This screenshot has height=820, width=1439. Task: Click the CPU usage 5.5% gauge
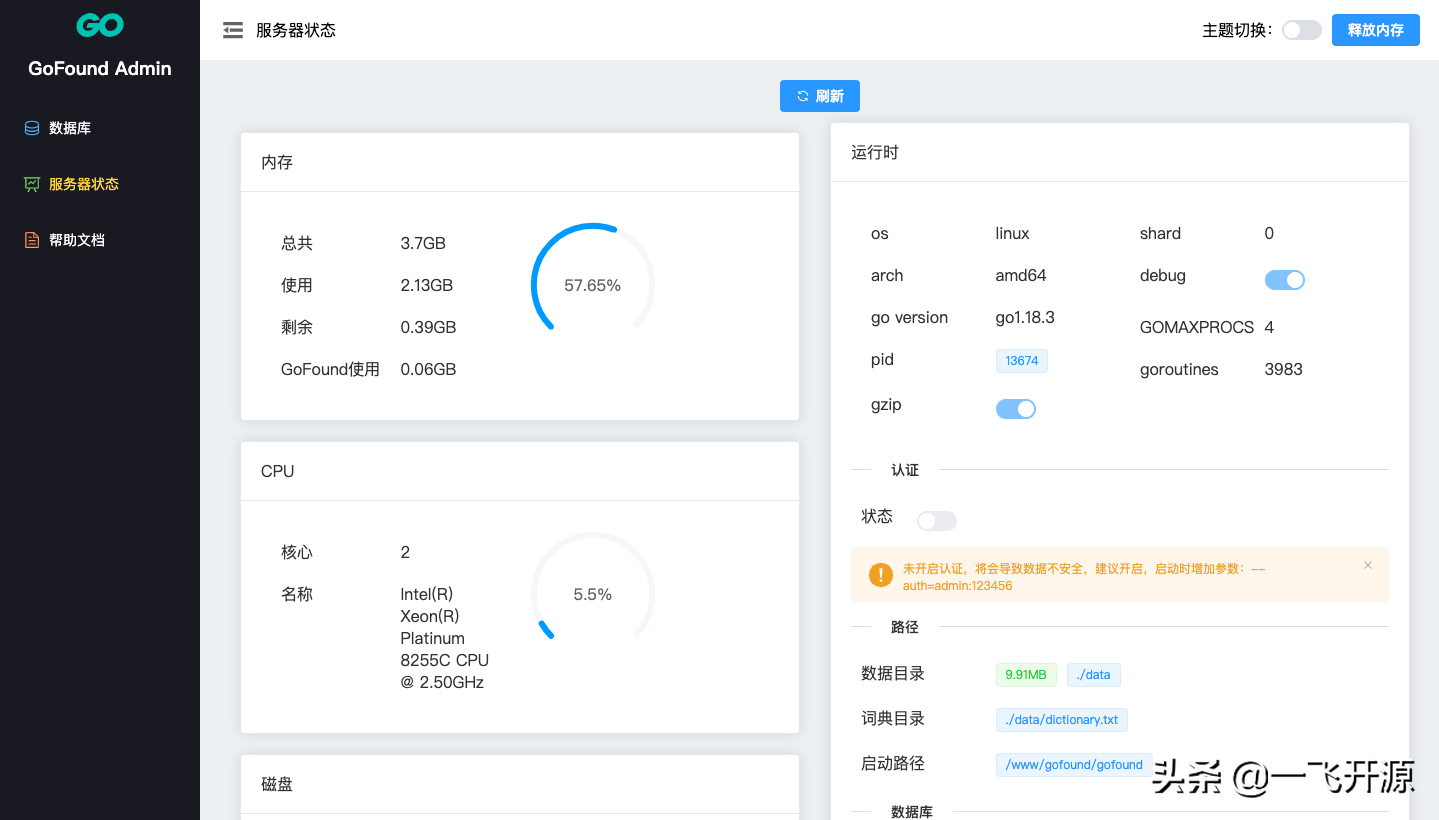click(593, 594)
